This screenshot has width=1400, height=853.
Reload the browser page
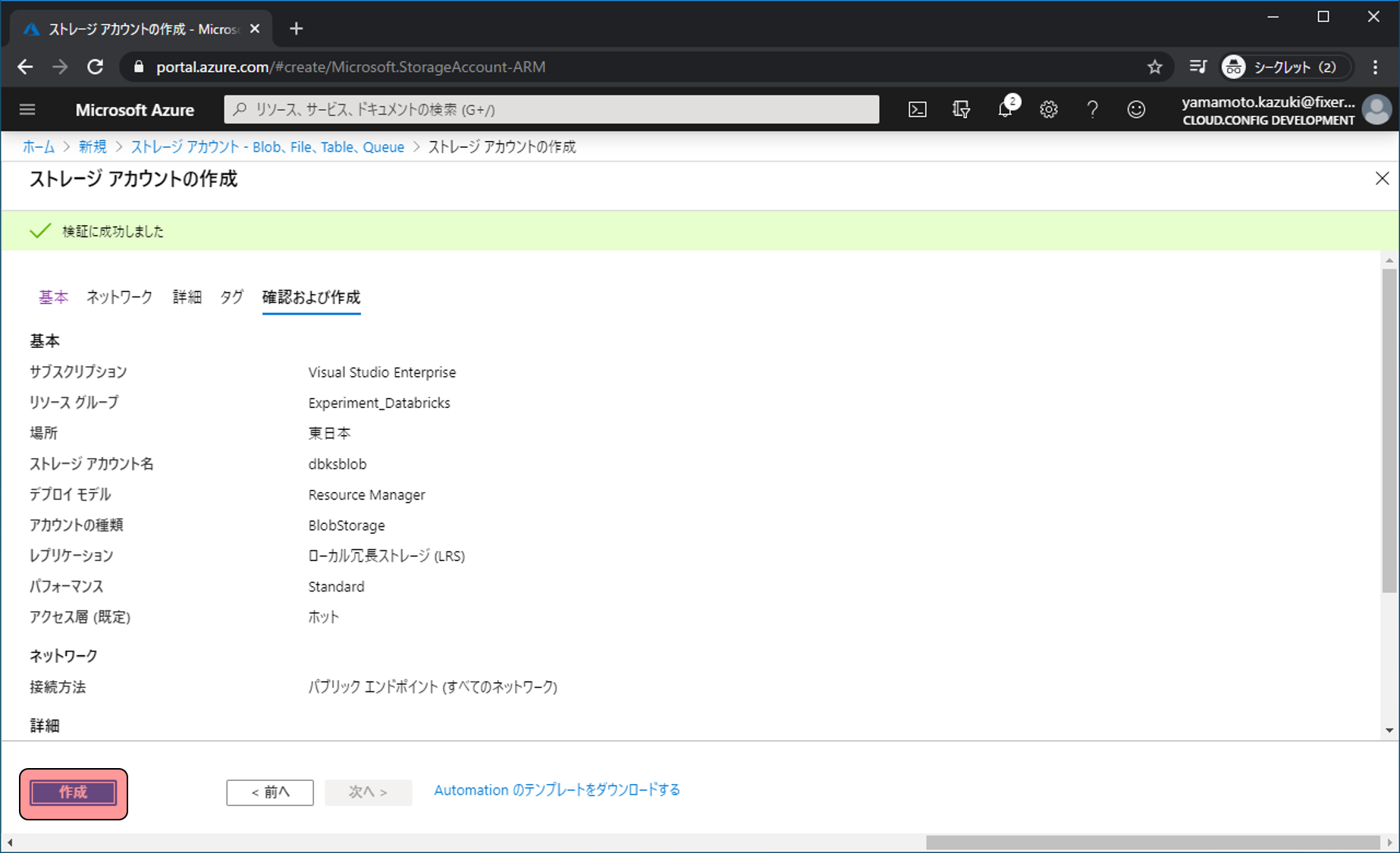(95, 67)
